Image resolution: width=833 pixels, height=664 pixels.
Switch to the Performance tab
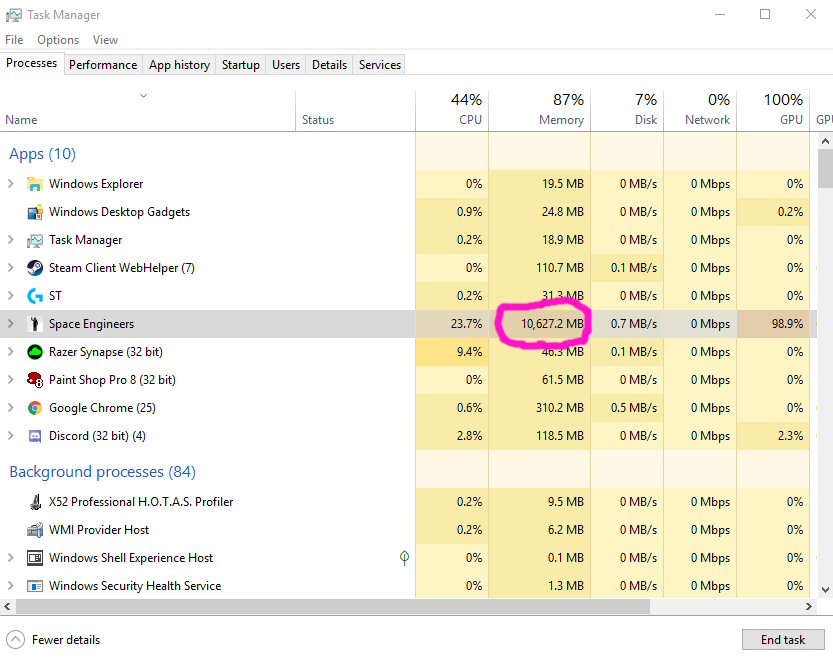click(103, 65)
